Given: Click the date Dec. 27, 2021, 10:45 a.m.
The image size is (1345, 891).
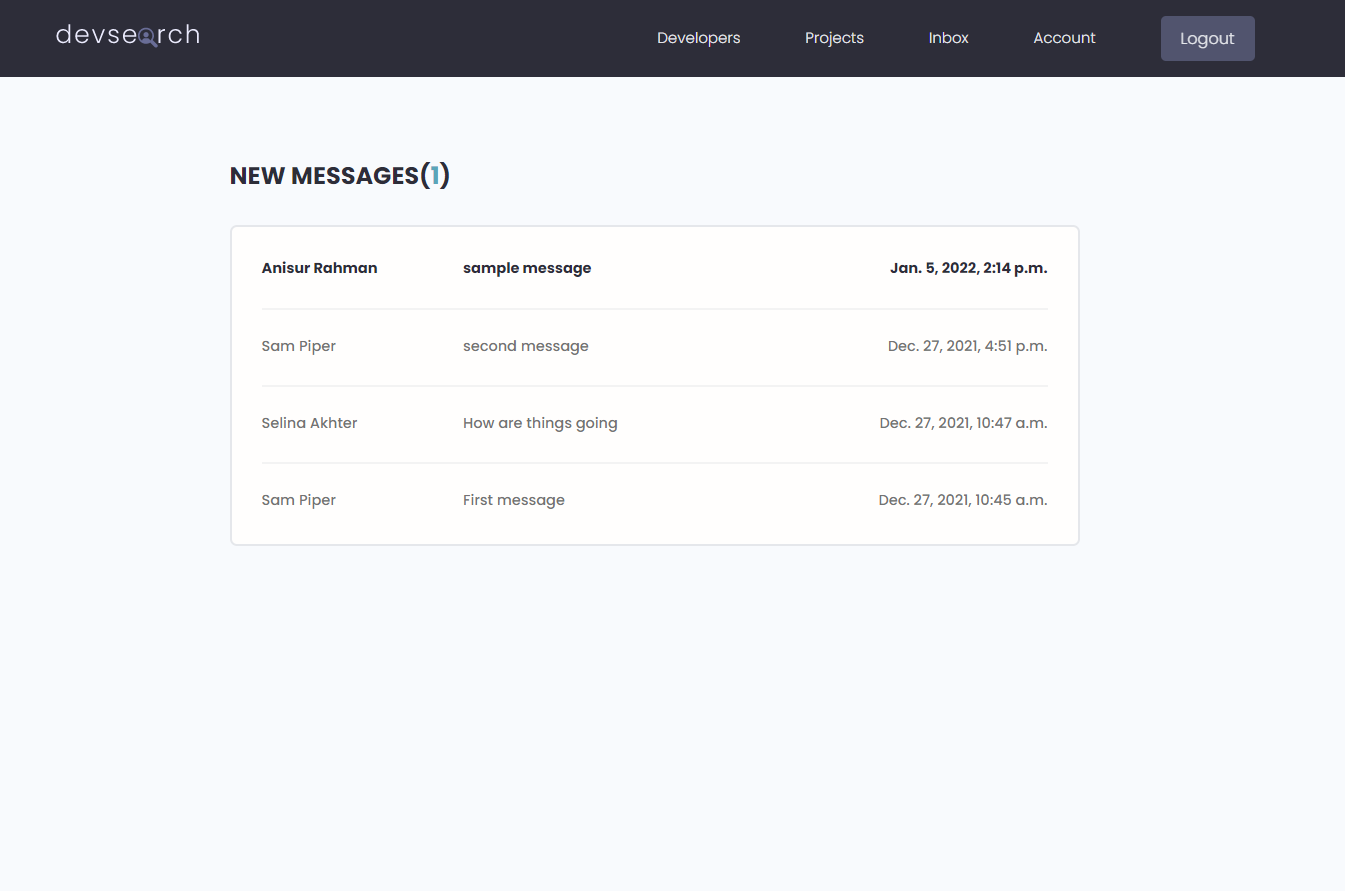Looking at the screenshot, I should [963, 500].
